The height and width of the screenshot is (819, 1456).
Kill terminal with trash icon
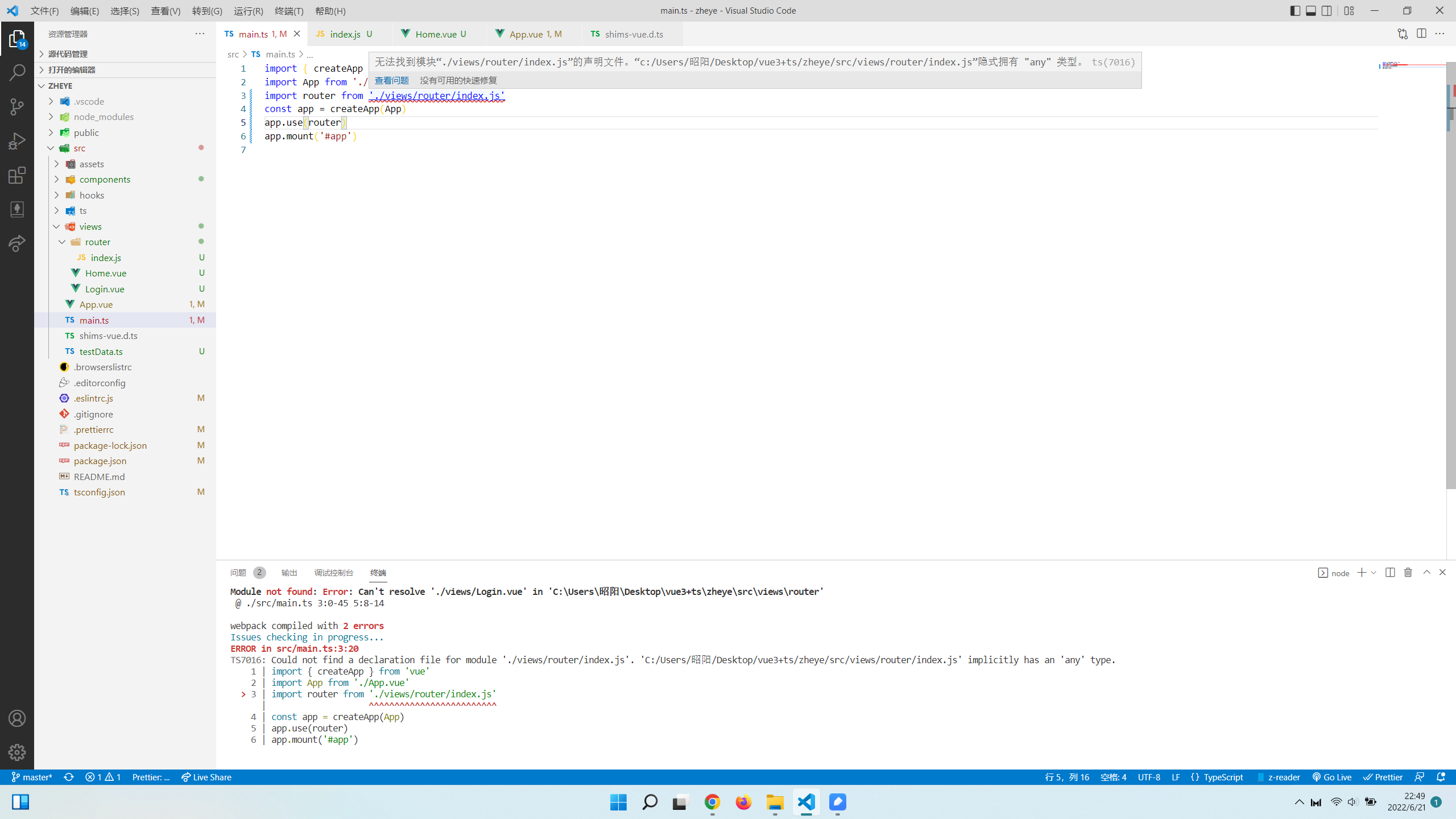pyautogui.click(x=1408, y=572)
